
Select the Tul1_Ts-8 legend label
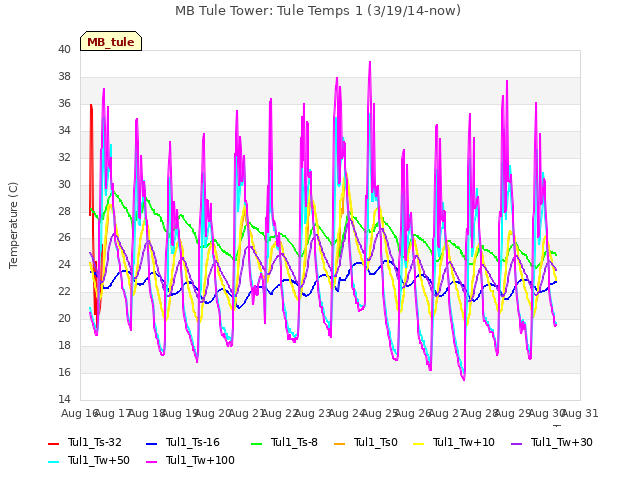tap(294, 442)
